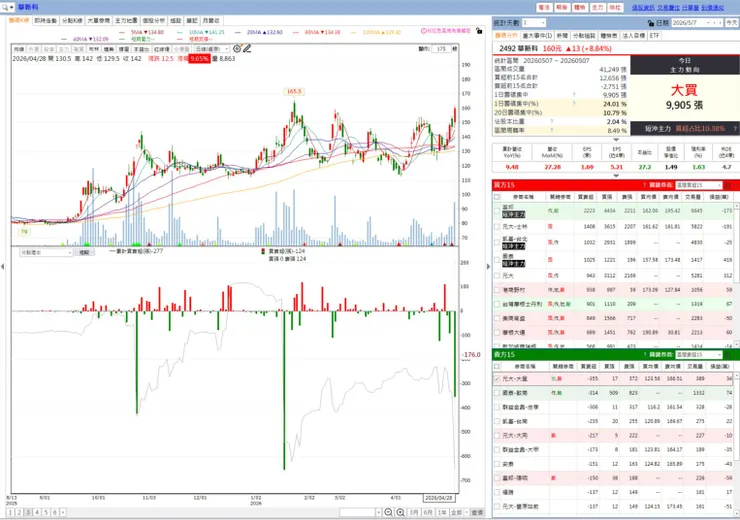Tick the checkbox for 元大-士林 row

496,226
